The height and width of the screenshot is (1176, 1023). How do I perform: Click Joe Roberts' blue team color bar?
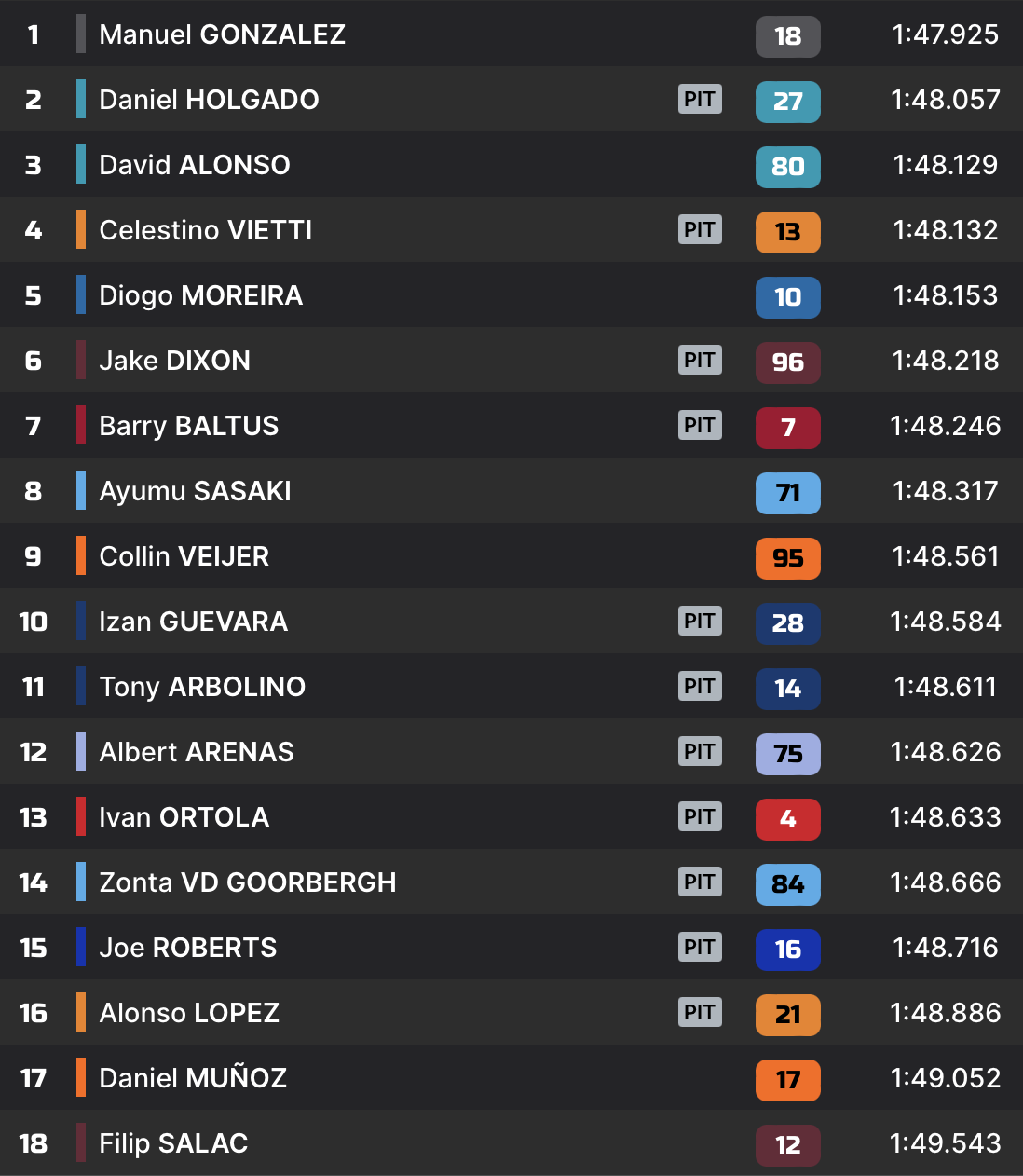[x=81, y=947]
